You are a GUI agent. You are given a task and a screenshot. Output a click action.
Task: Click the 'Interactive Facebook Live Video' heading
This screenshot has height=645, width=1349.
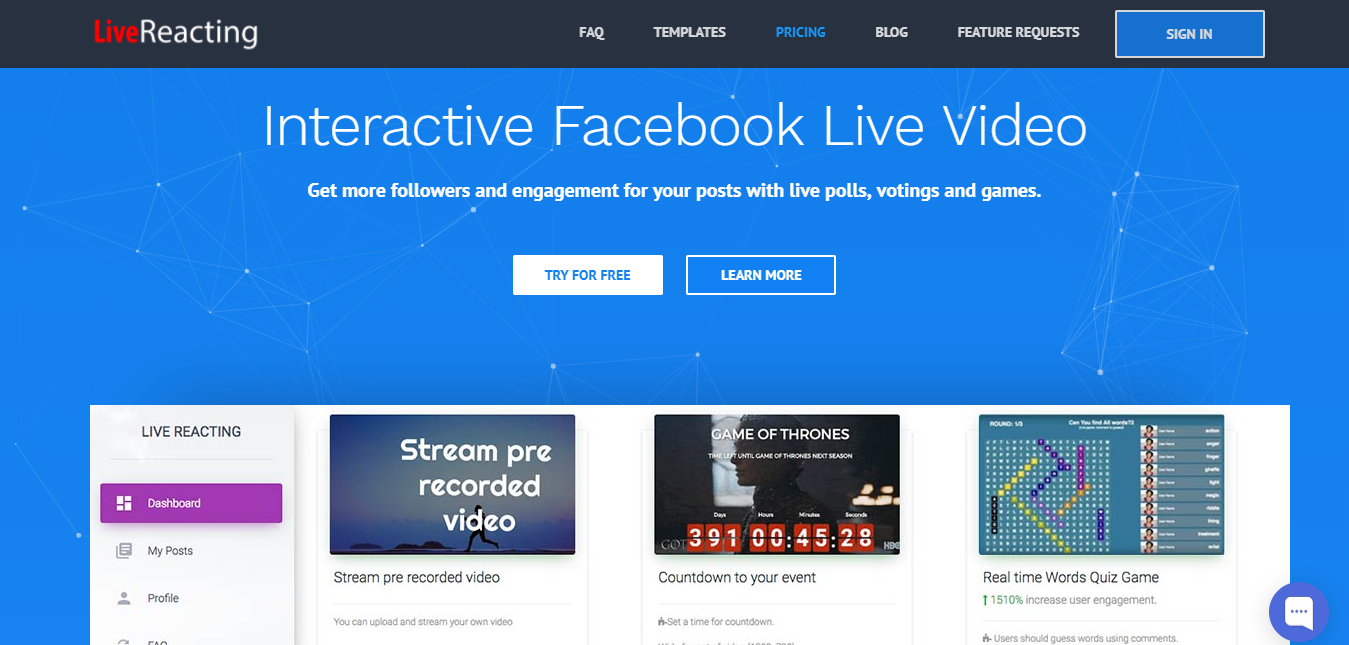pyautogui.click(x=675, y=126)
